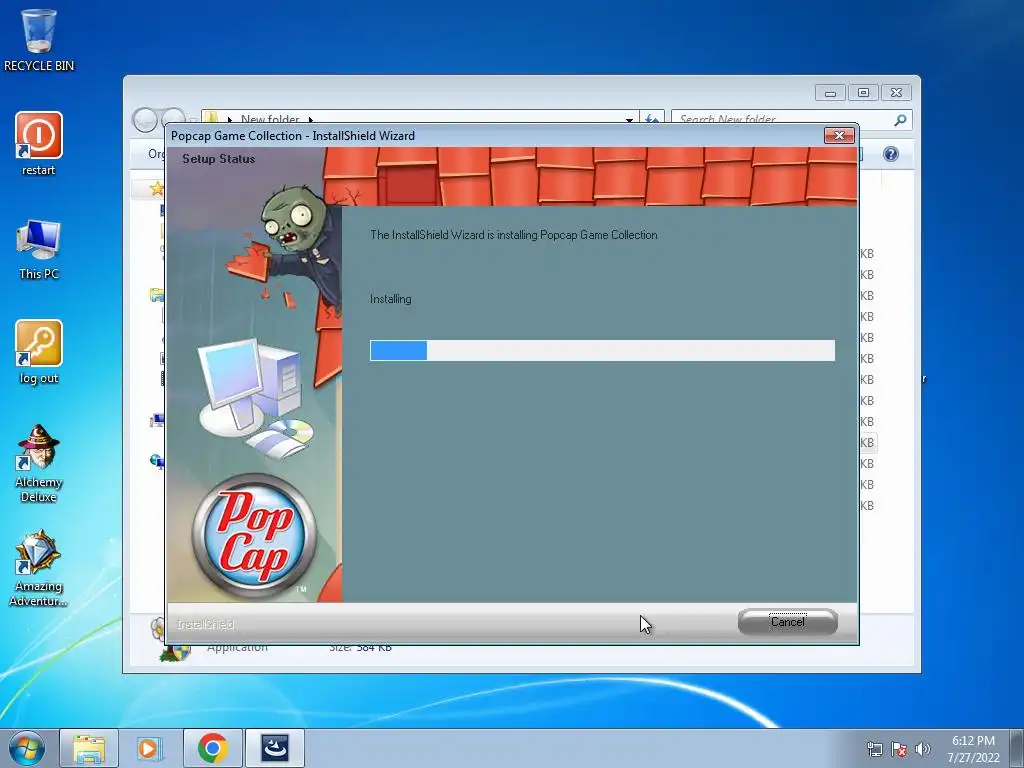Image resolution: width=1024 pixels, height=768 pixels.
Task: Click the volume speaker tray icon
Action: click(x=922, y=749)
